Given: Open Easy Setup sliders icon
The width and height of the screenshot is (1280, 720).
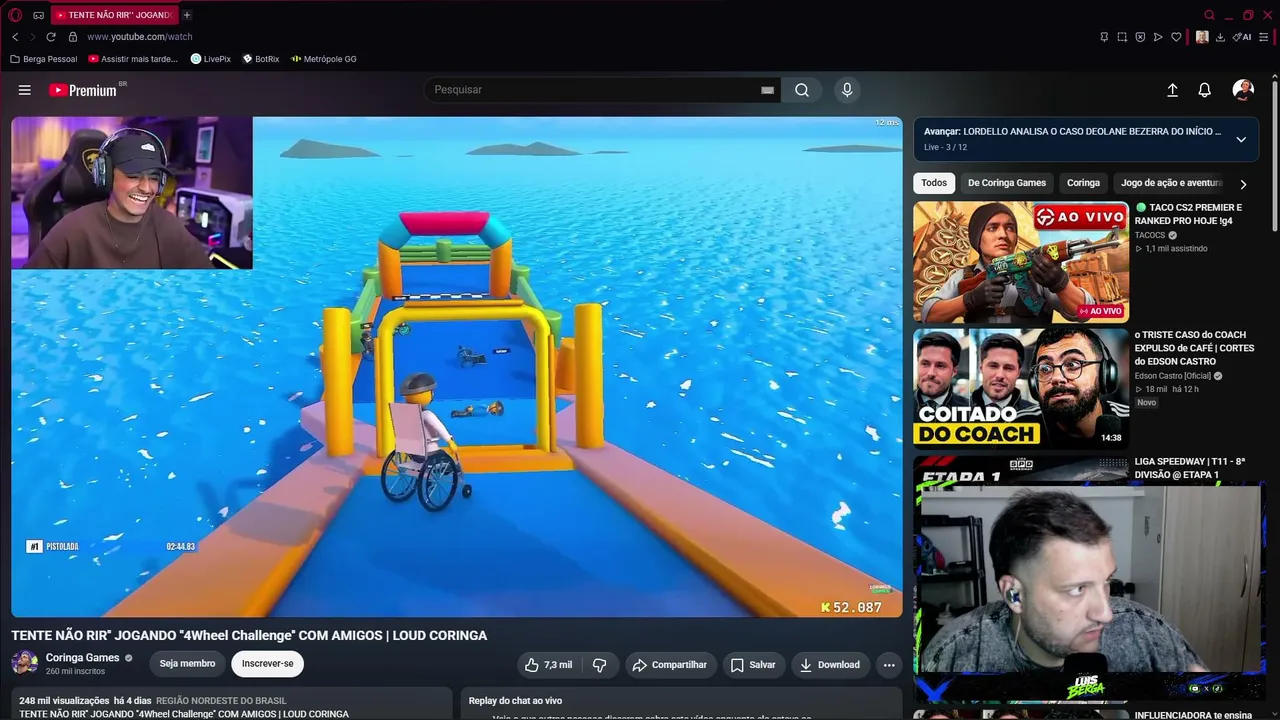Looking at the screenshot, I should tap(1264, 37).
